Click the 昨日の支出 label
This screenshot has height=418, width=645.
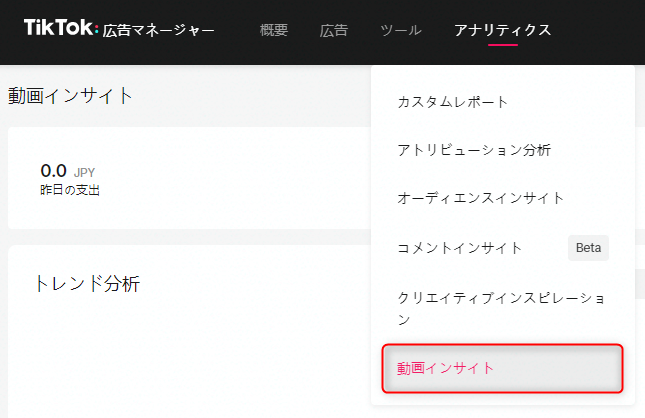70,190
